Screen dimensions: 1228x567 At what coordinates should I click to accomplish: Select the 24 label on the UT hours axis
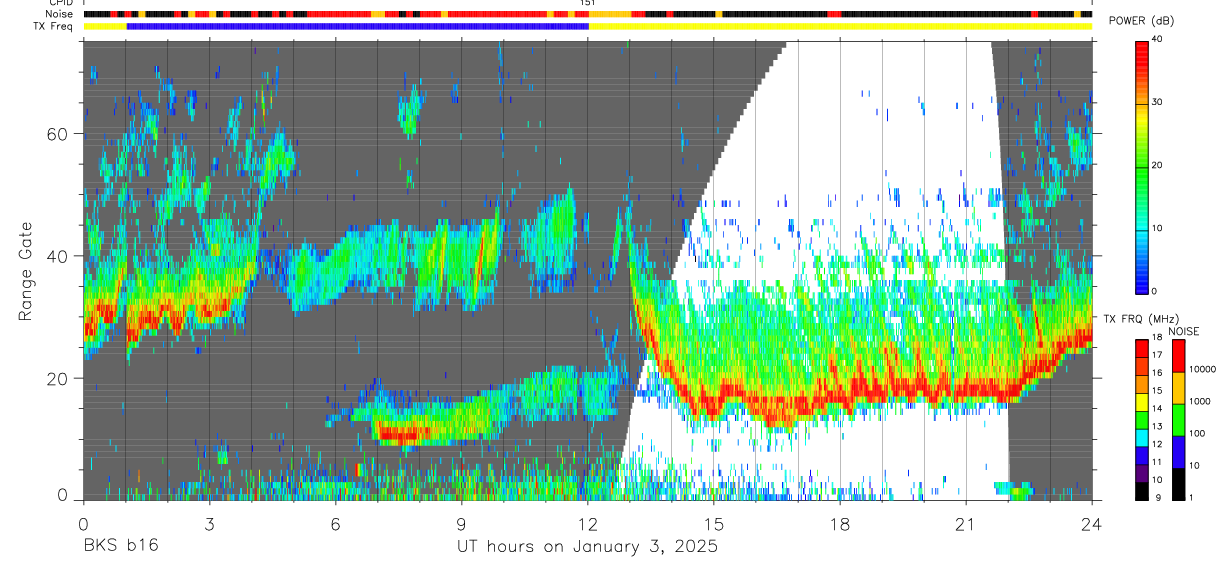point(1092,523)
